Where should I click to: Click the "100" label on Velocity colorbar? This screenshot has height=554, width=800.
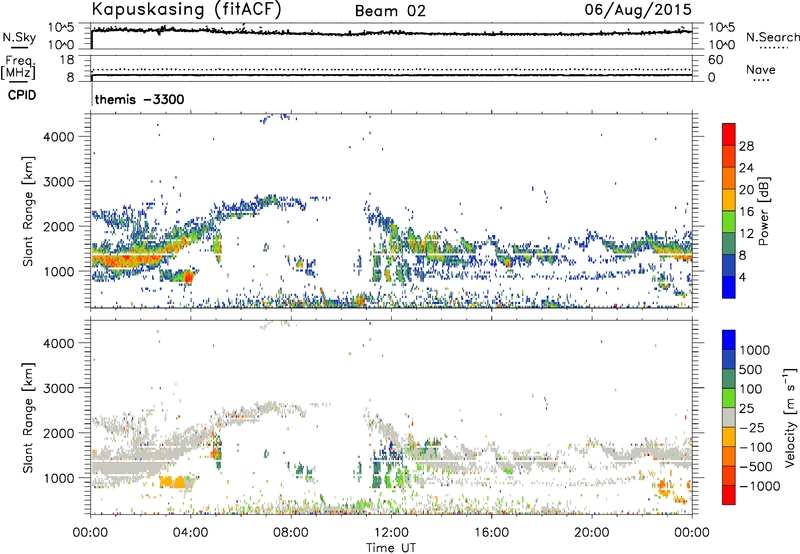[751, 389]
